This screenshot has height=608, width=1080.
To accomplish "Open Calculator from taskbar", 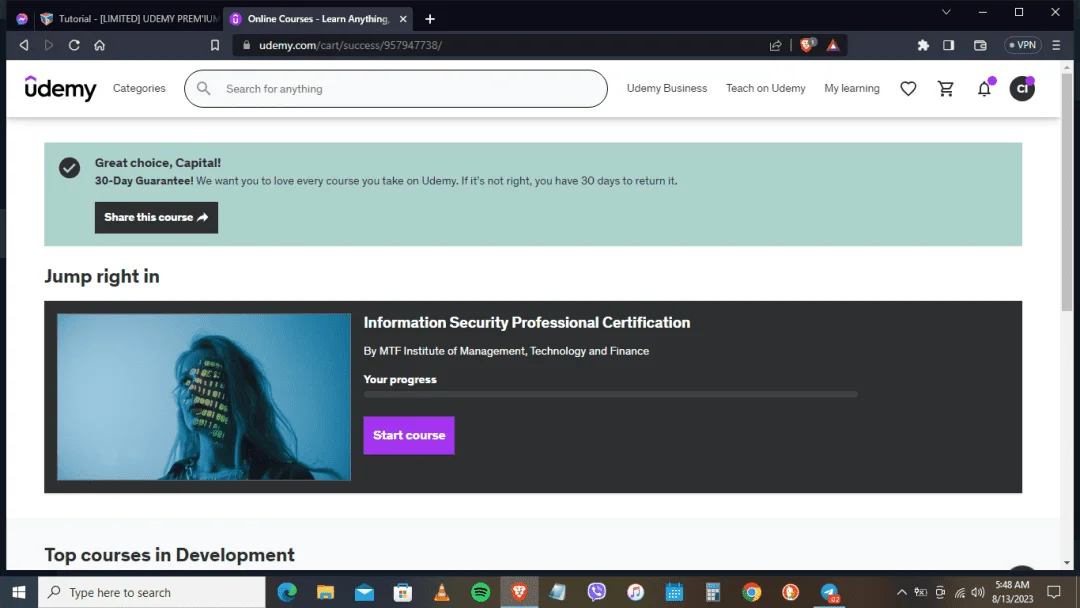I will pyautogui.click(x=713, y=592).
